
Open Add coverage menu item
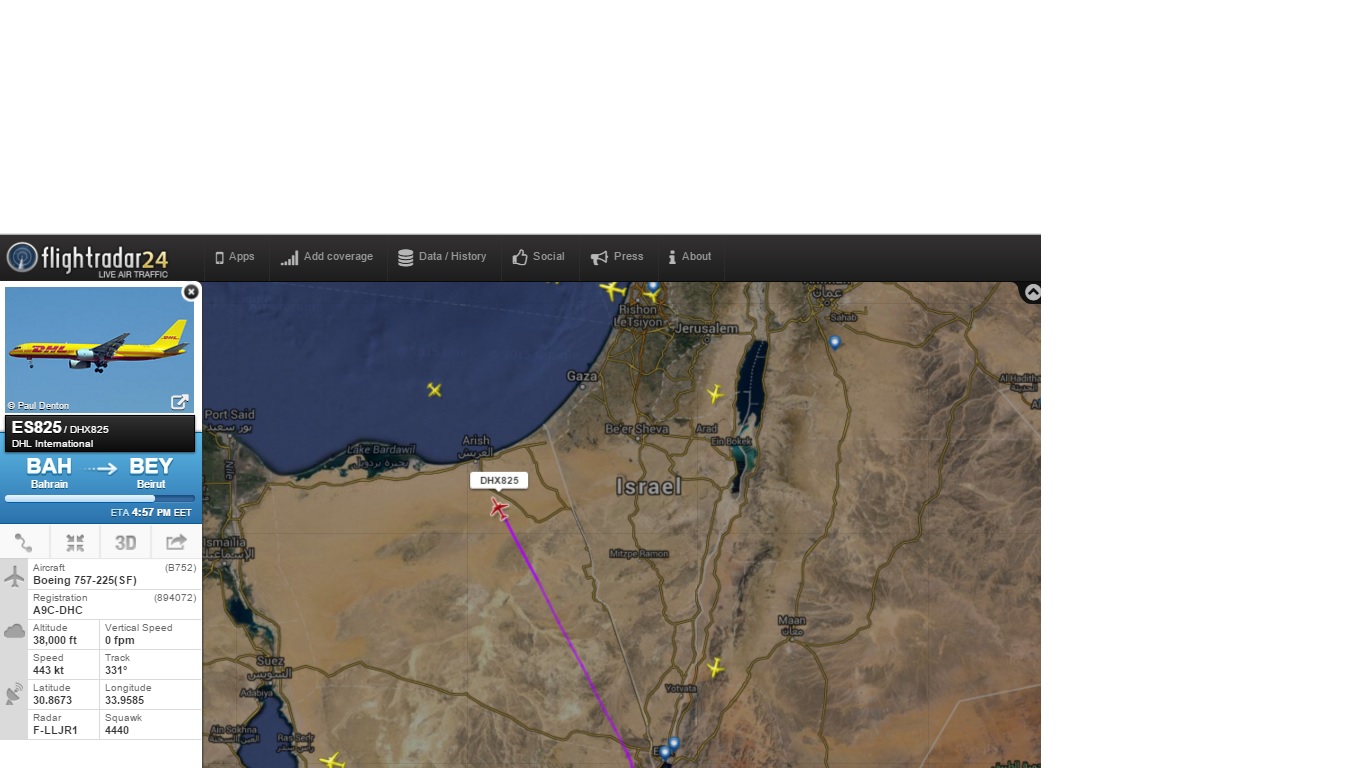pyautogui.click(x=327, y=257)
